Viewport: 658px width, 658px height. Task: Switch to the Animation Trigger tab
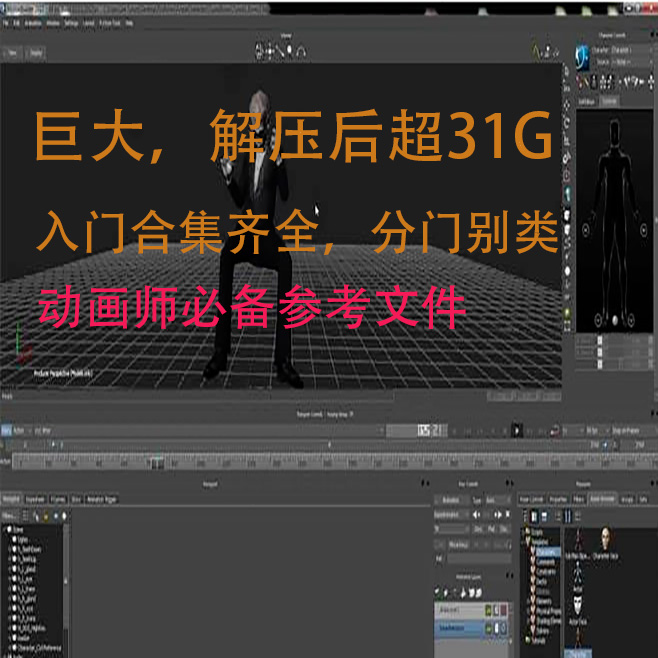tap(102, 499)
